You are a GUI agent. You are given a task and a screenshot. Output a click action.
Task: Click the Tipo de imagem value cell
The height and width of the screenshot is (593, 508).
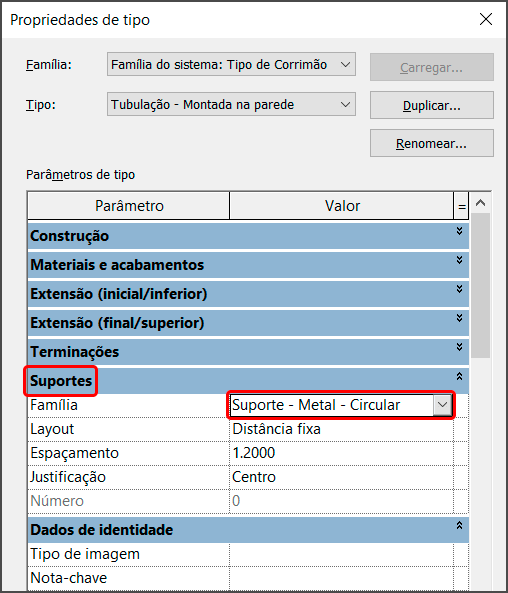[x=341, y=554]
